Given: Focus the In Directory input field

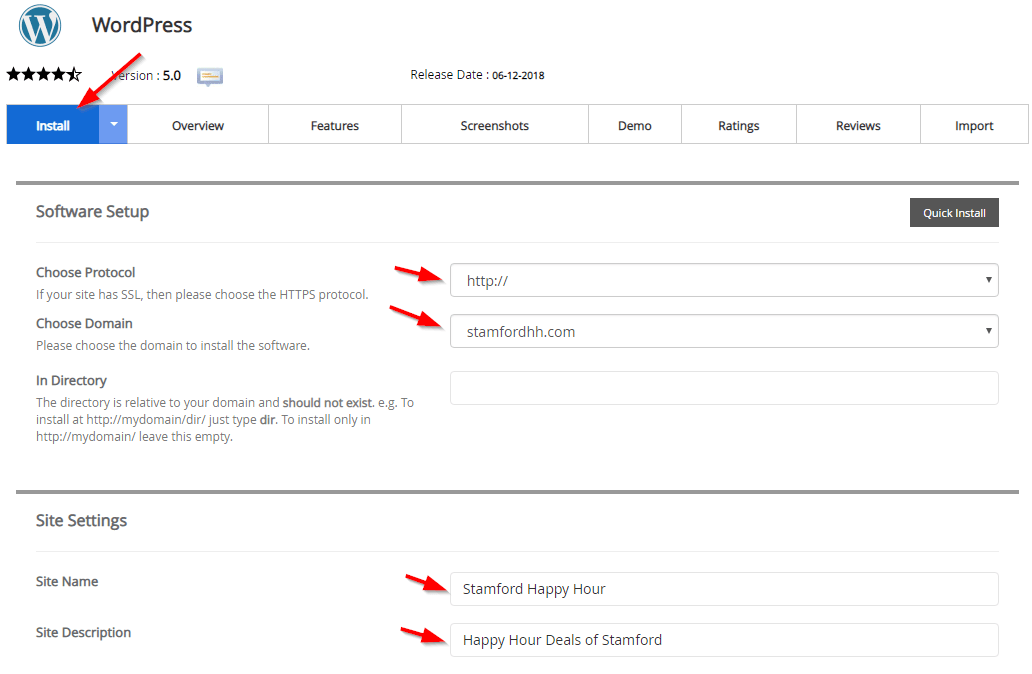Looking at the screenshot, I should click(x=724, y=388).
